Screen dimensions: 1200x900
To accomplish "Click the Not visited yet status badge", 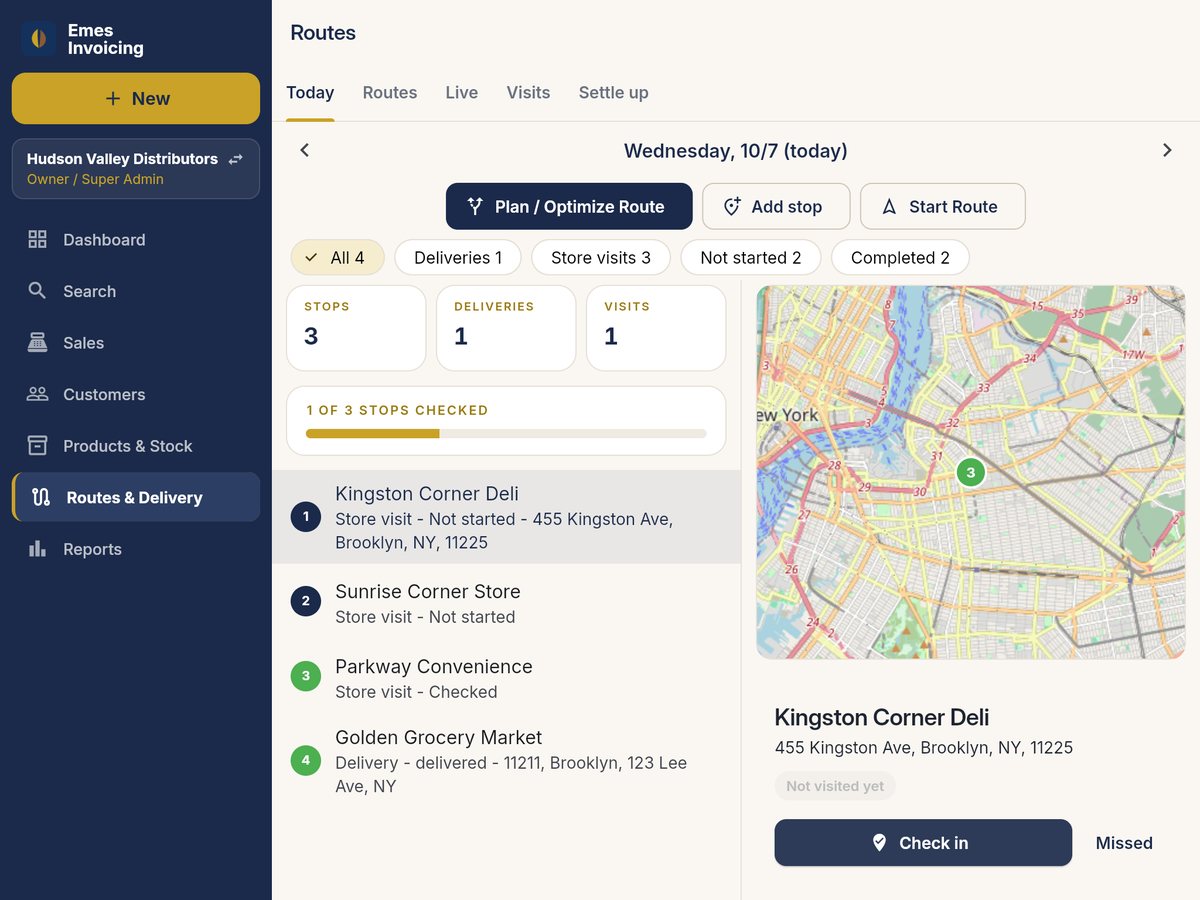I will pyautogui.click(x=835, y=786).
